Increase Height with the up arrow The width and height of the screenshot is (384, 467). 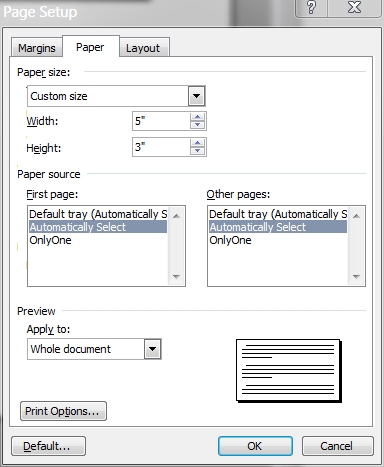pyautogui.click(x=198, y=143)
